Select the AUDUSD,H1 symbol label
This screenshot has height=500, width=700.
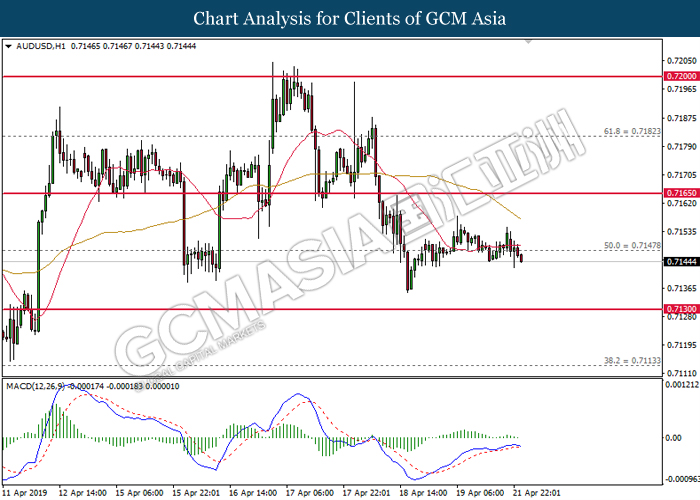(41, 46)
